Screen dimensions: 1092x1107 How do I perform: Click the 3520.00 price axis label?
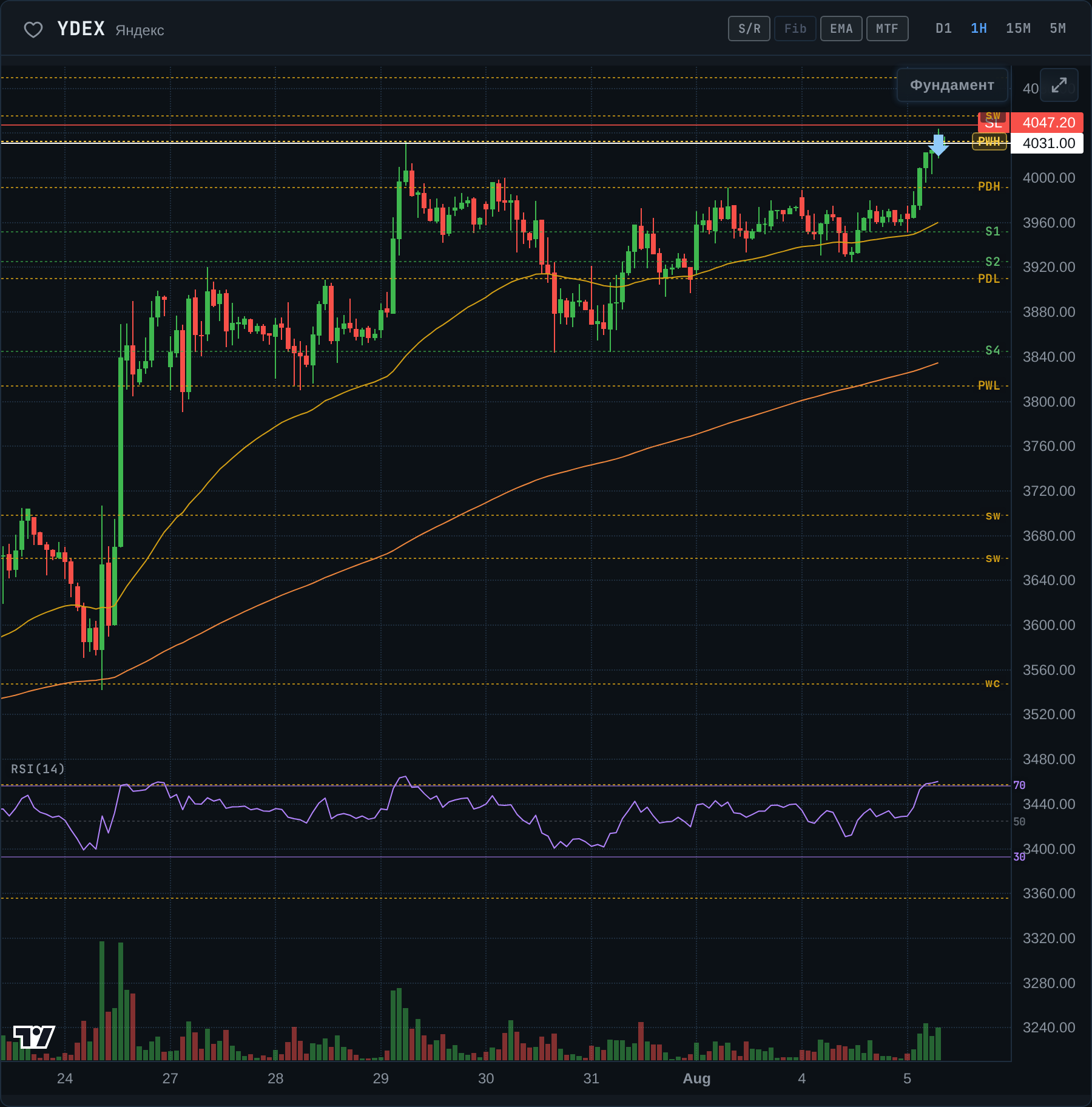pos(1049,714)
